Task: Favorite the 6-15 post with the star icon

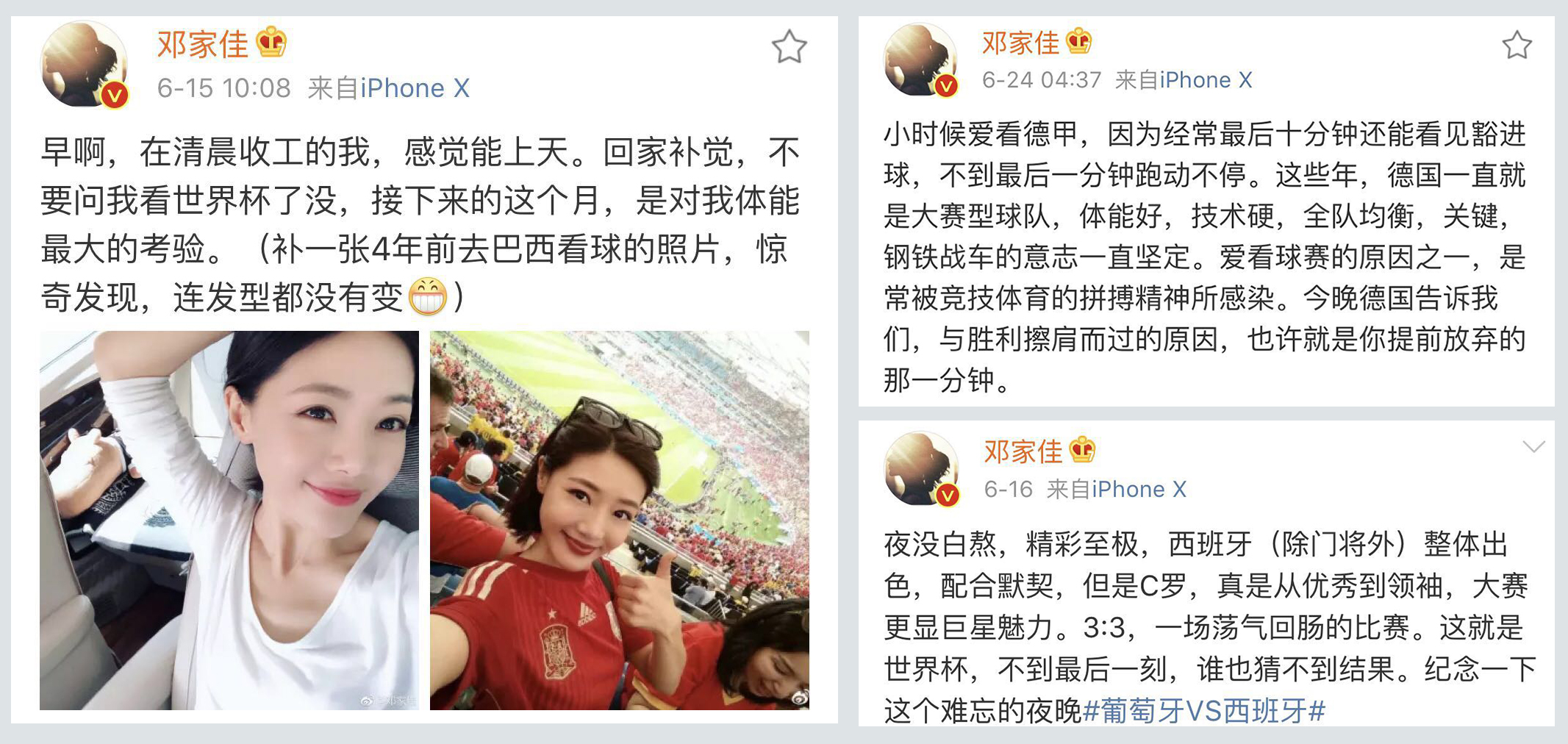Action: [789, 47]
